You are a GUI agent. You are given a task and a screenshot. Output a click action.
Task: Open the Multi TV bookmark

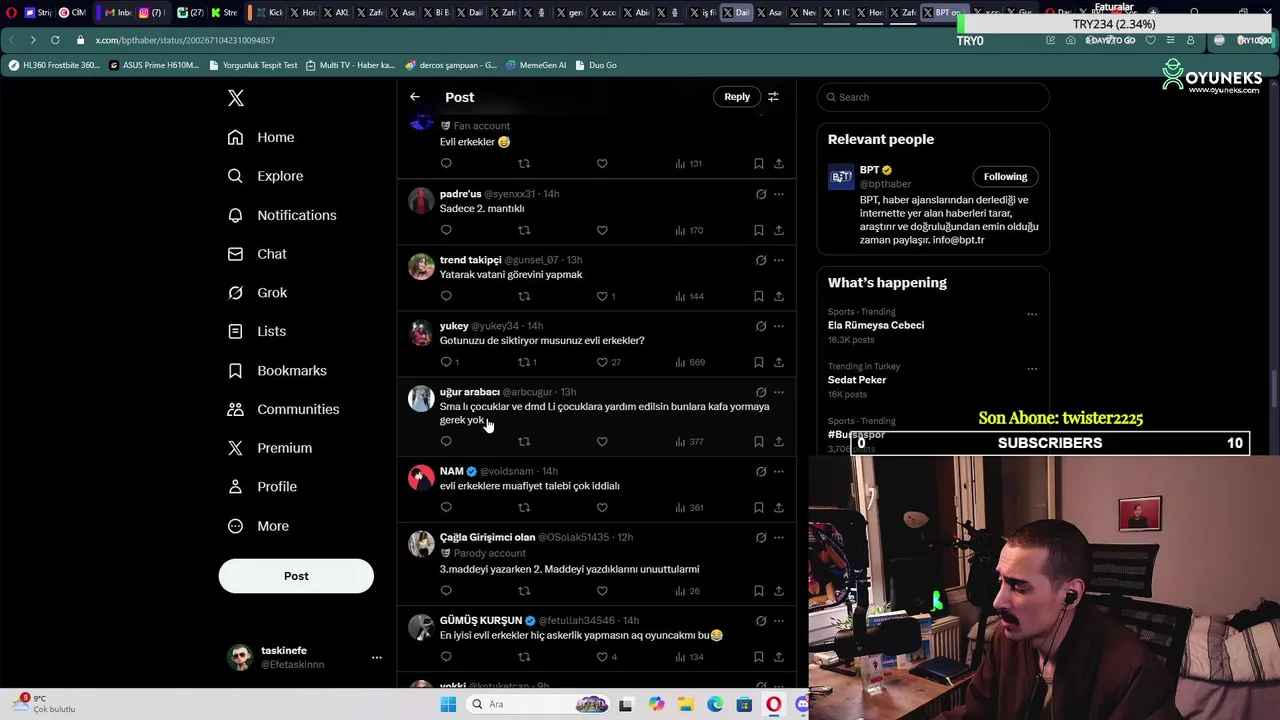[350, 65]
